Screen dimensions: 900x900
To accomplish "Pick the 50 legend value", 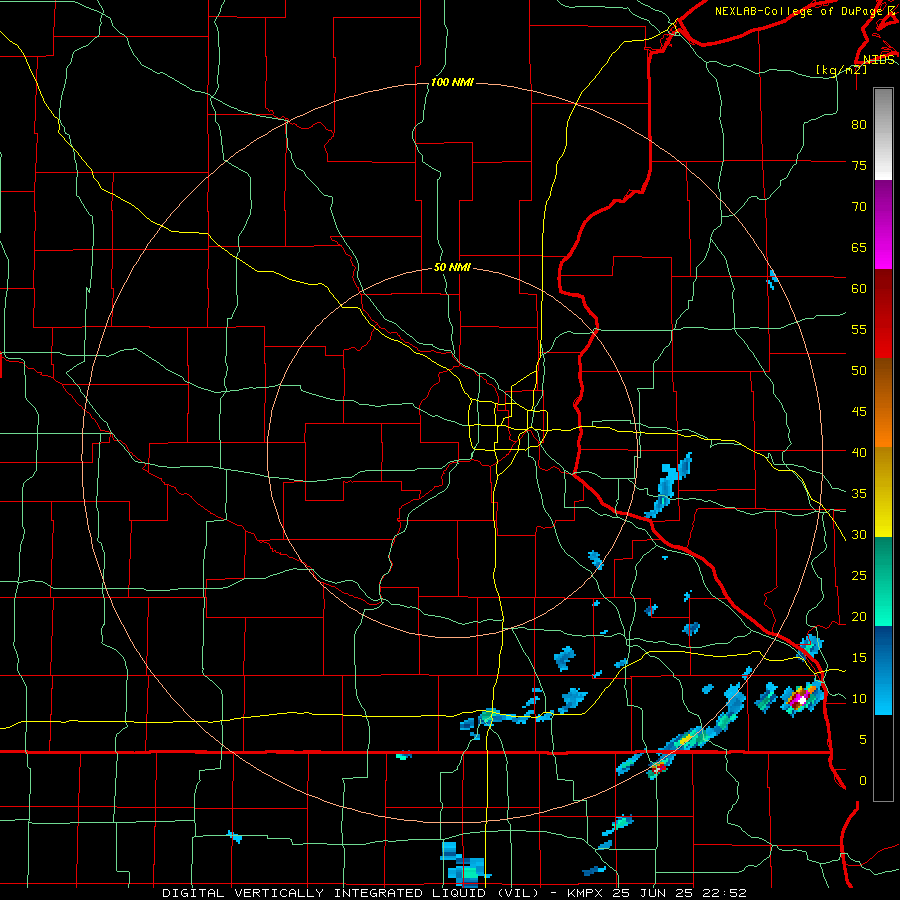I will (x=859, y=370).
